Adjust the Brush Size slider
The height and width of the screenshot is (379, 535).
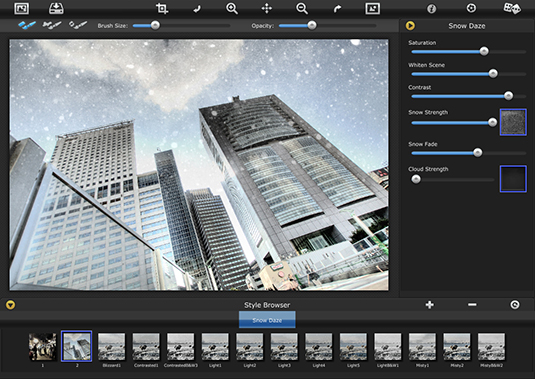tap(181, 26)
